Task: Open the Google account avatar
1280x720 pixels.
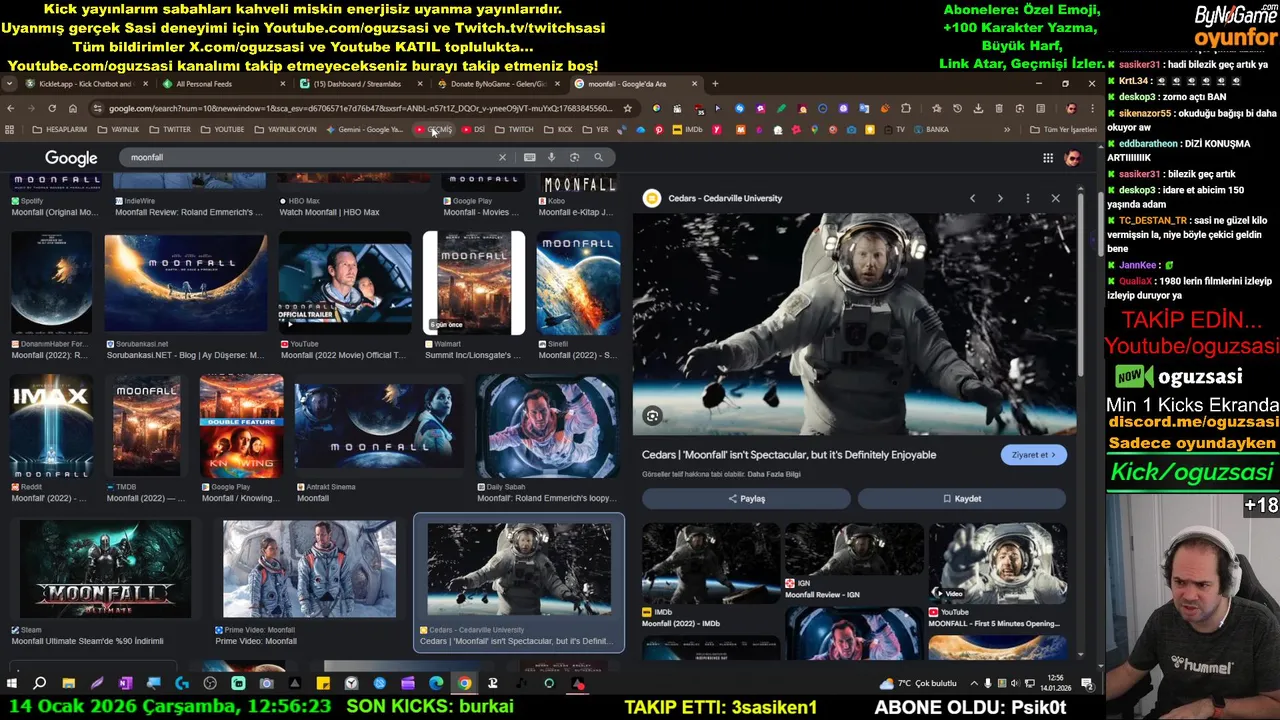Action: [x=1073, y=158]
